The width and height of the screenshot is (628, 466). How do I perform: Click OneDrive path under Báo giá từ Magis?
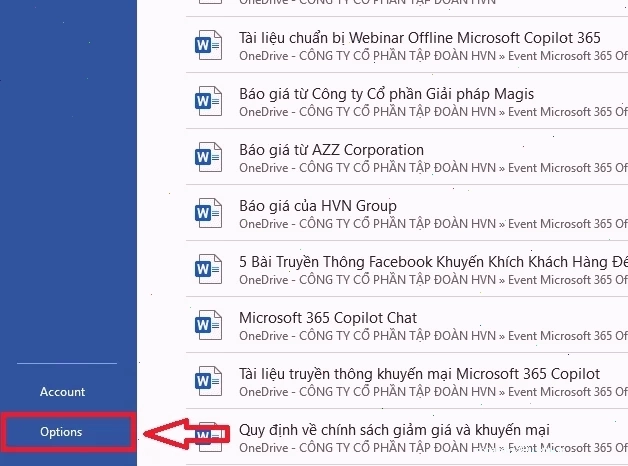click(x=433, y=112)
